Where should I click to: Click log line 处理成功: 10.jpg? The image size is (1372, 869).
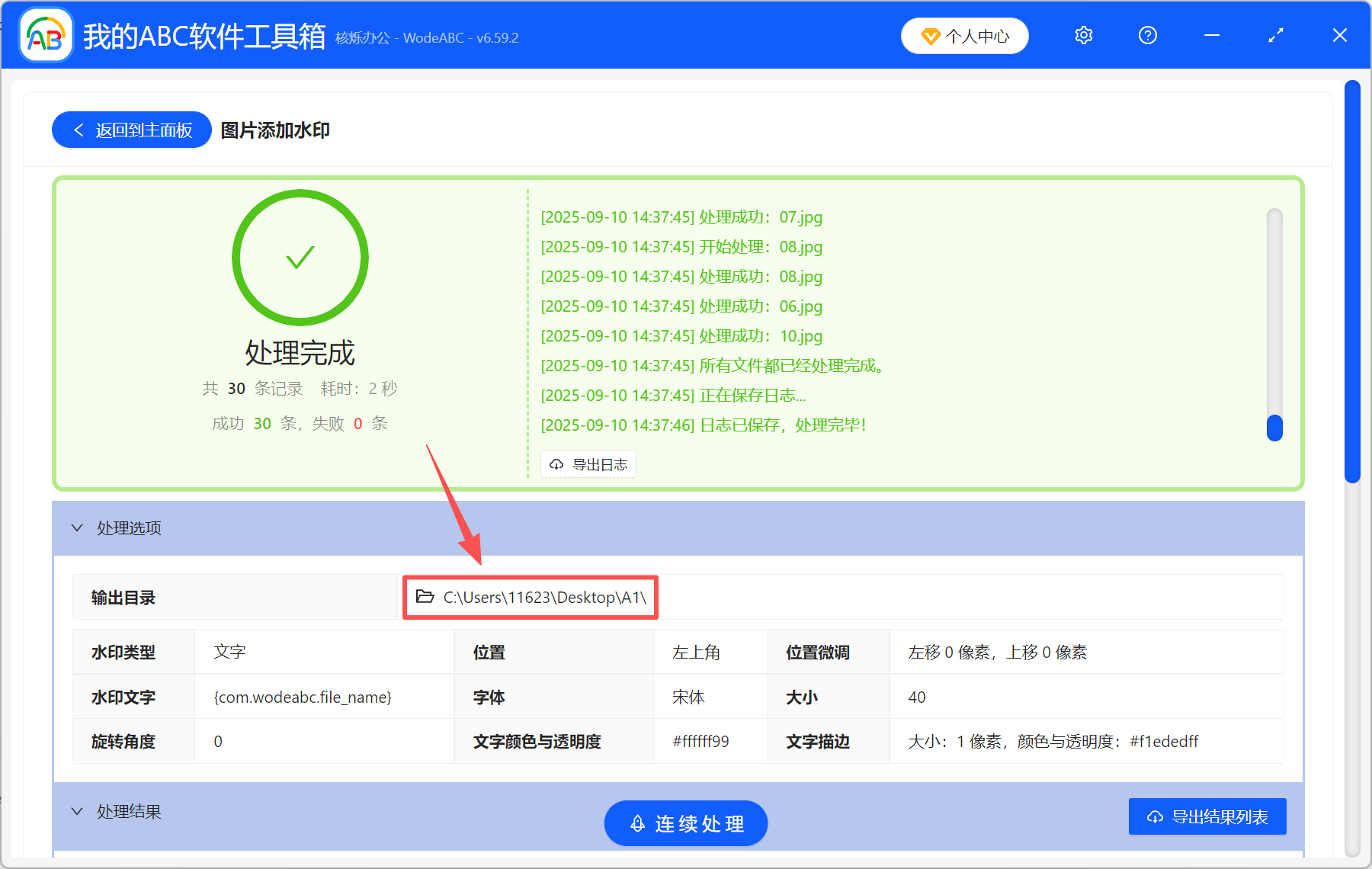click(x=681, y=336)
